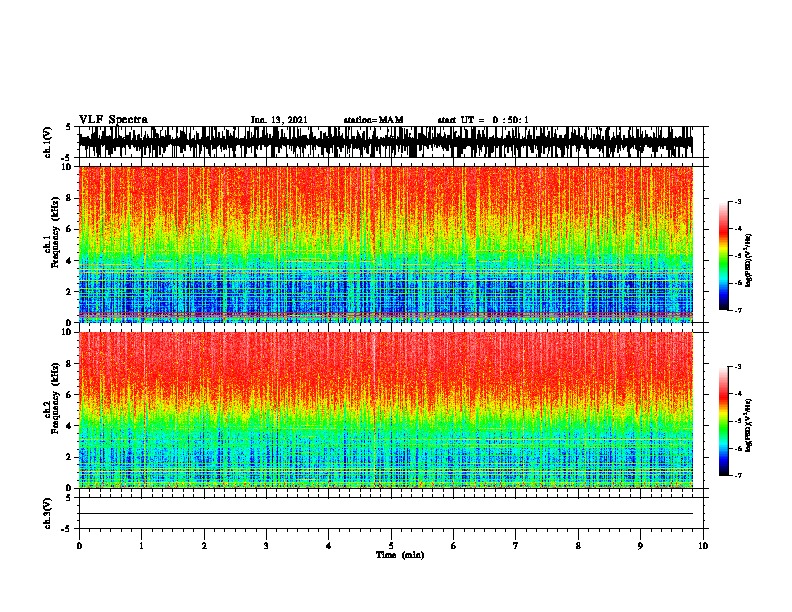792x612 pixels.
Task: Click ch.1 frequency axis tick "10"
Action: [x=67, y=167]
